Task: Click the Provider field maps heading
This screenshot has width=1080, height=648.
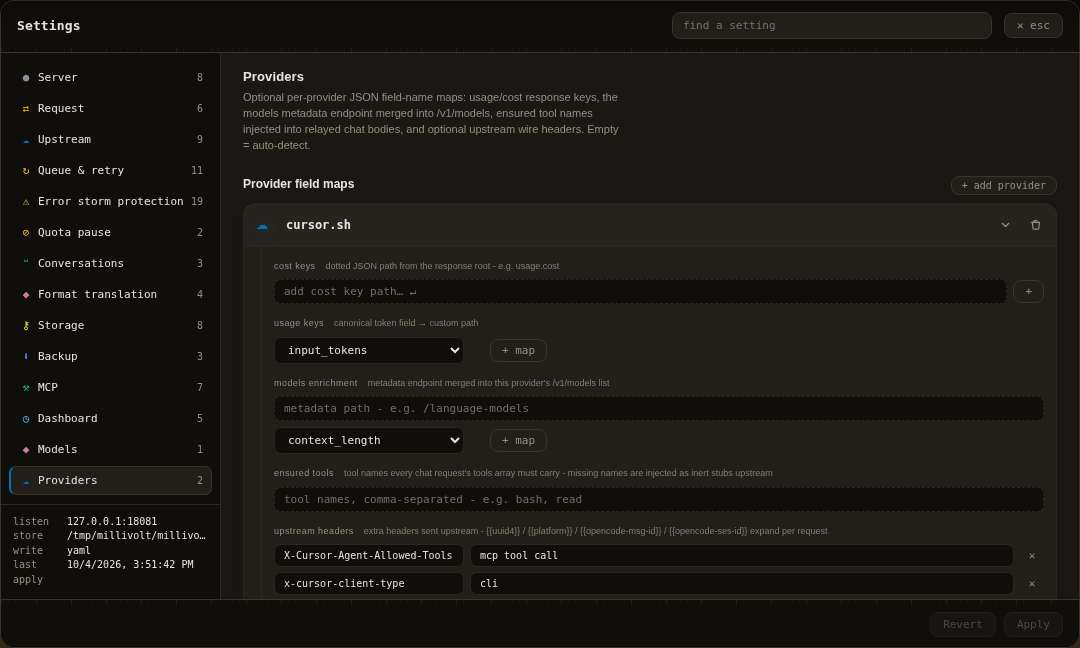Action: [x=298, y=184]
